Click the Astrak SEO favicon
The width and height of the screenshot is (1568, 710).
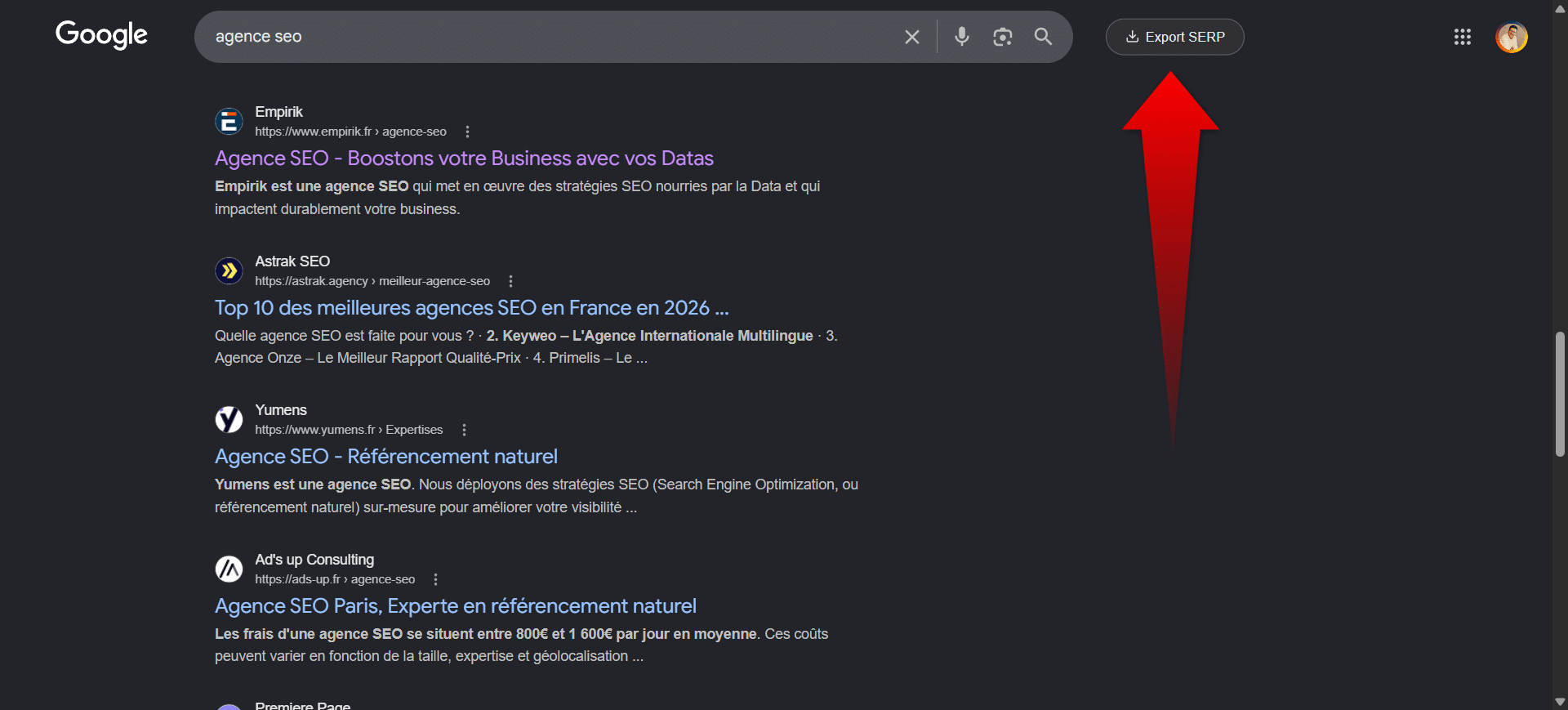tap(229, 270)
